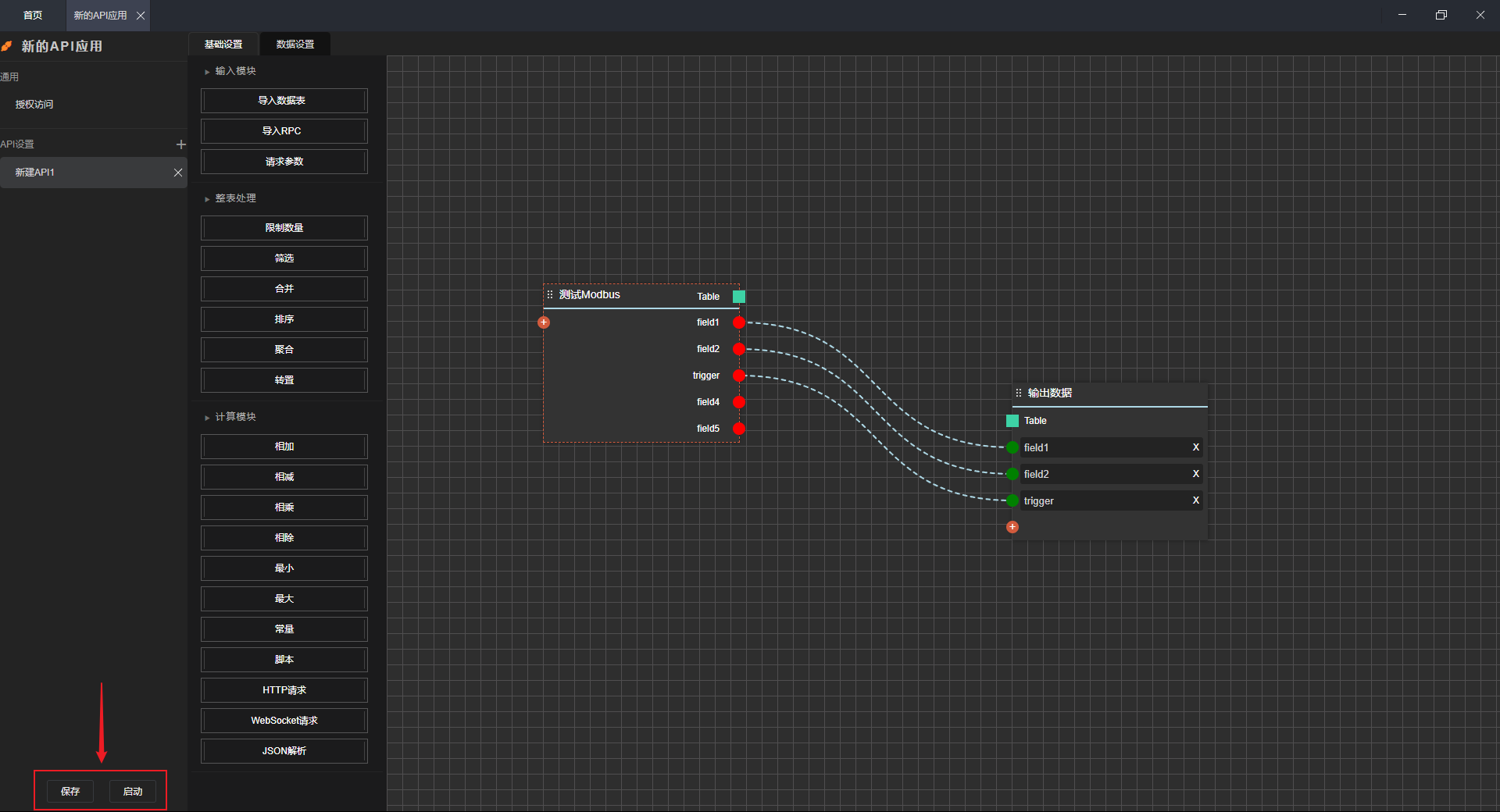Screen dimensions: 1500x812
Task: Remove trigger row from the 输出数据 node
Action: 1195,500
